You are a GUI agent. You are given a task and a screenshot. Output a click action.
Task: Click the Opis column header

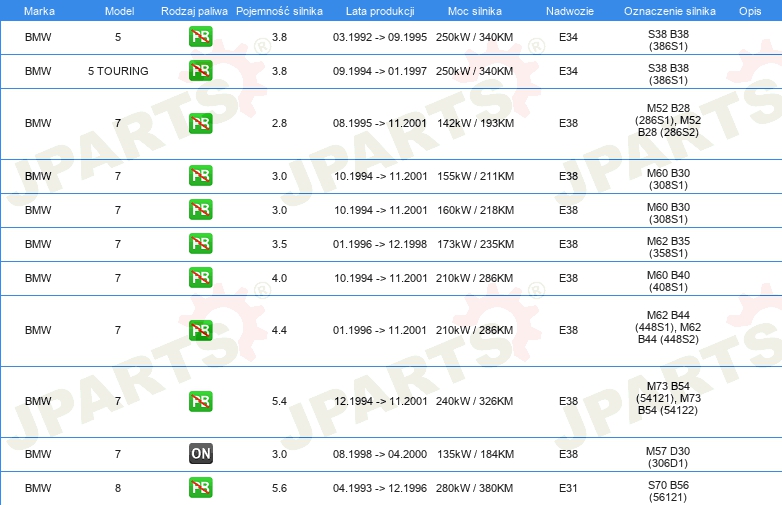[750, 11]
